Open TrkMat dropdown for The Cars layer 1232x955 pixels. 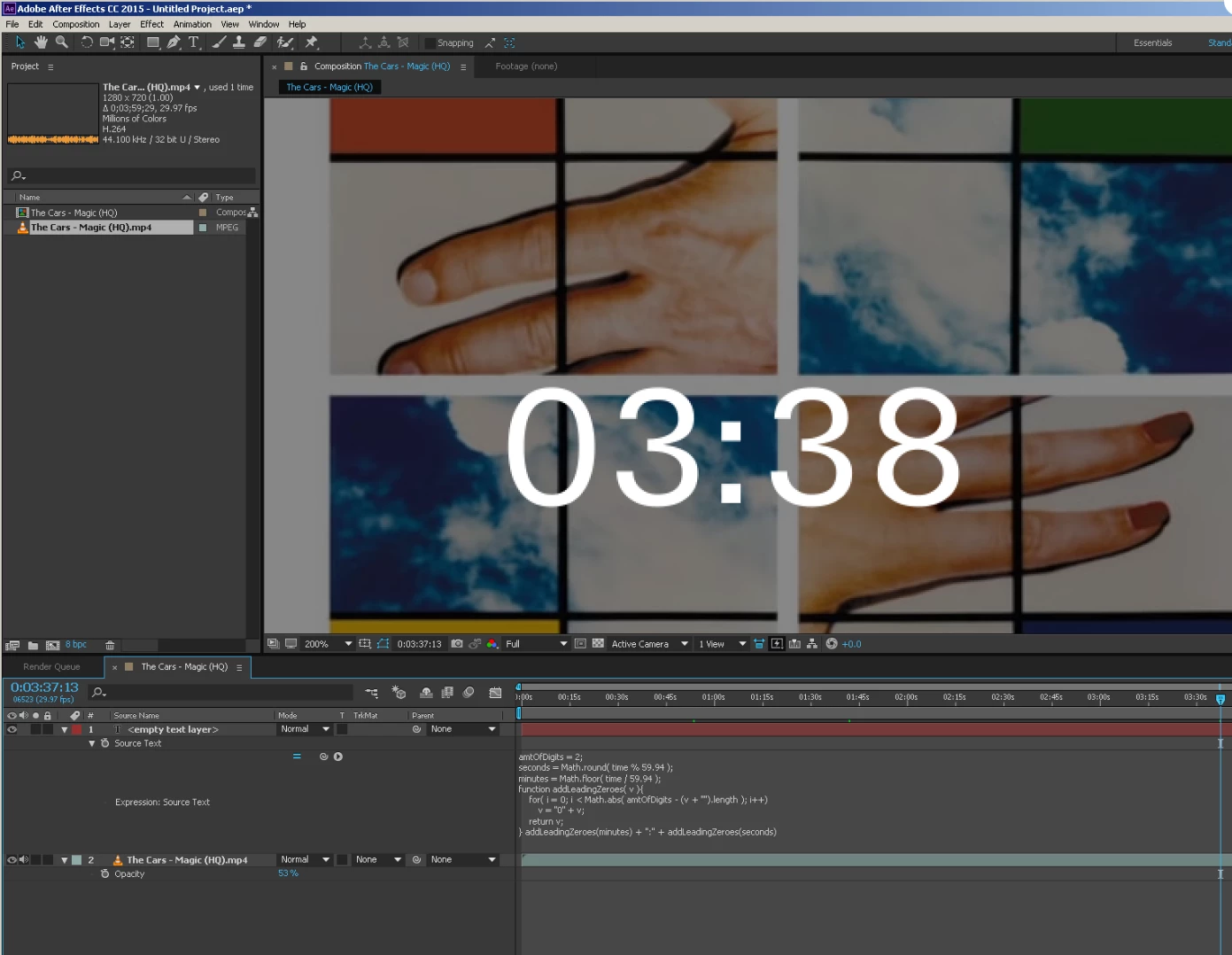378,860
